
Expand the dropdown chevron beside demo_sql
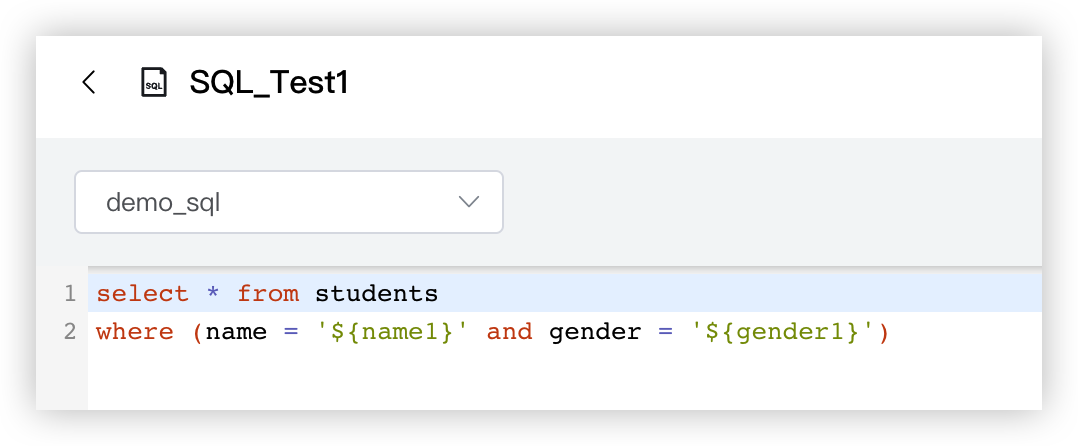pyautogui.click(x=468, y=202)
